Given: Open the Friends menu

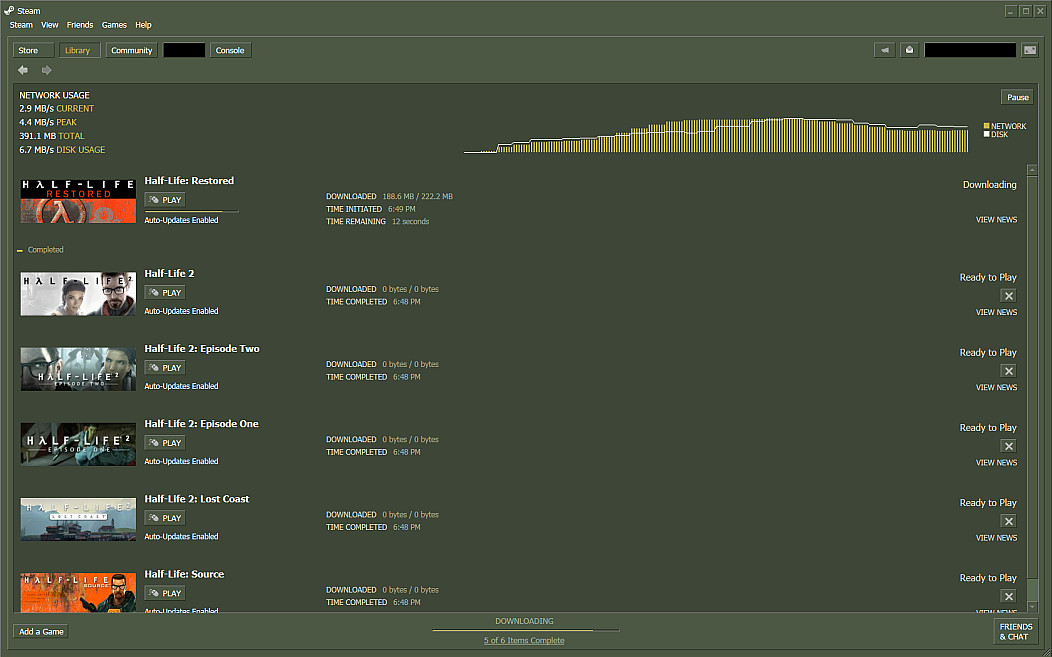Looking at the screenshot, I should click(80, 25).
